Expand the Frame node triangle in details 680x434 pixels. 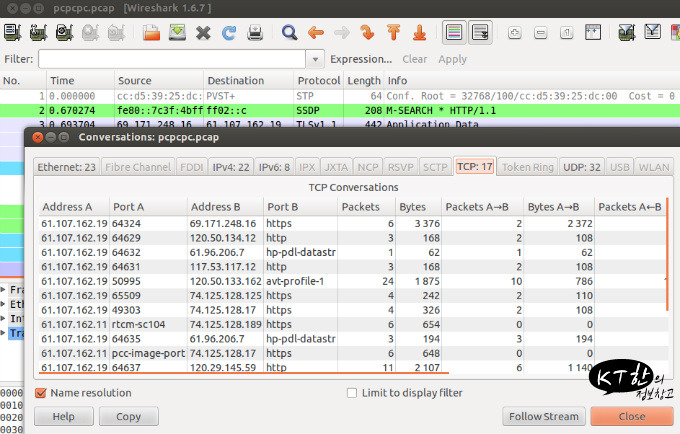(3, 289)
